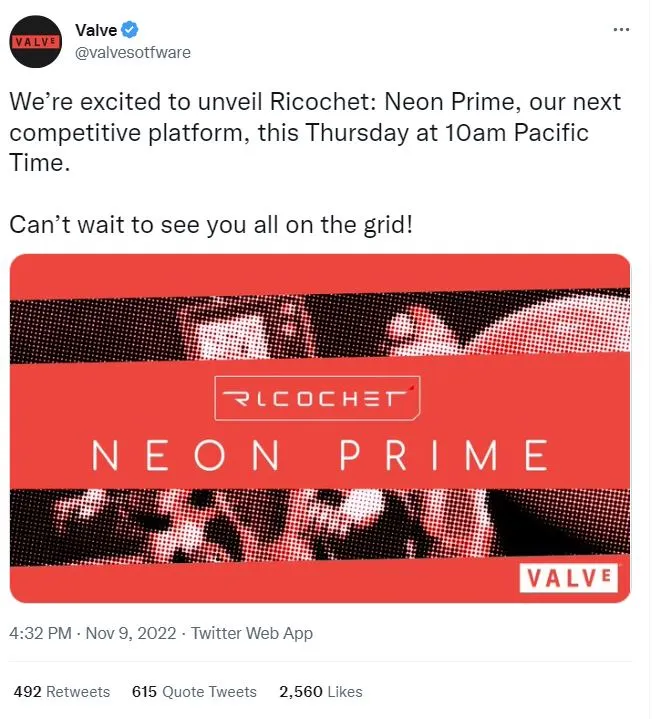This screenshot has height=719, width=652.
Task: Click the "Can't wait to see you" line
Action: [x=211, y=223]
